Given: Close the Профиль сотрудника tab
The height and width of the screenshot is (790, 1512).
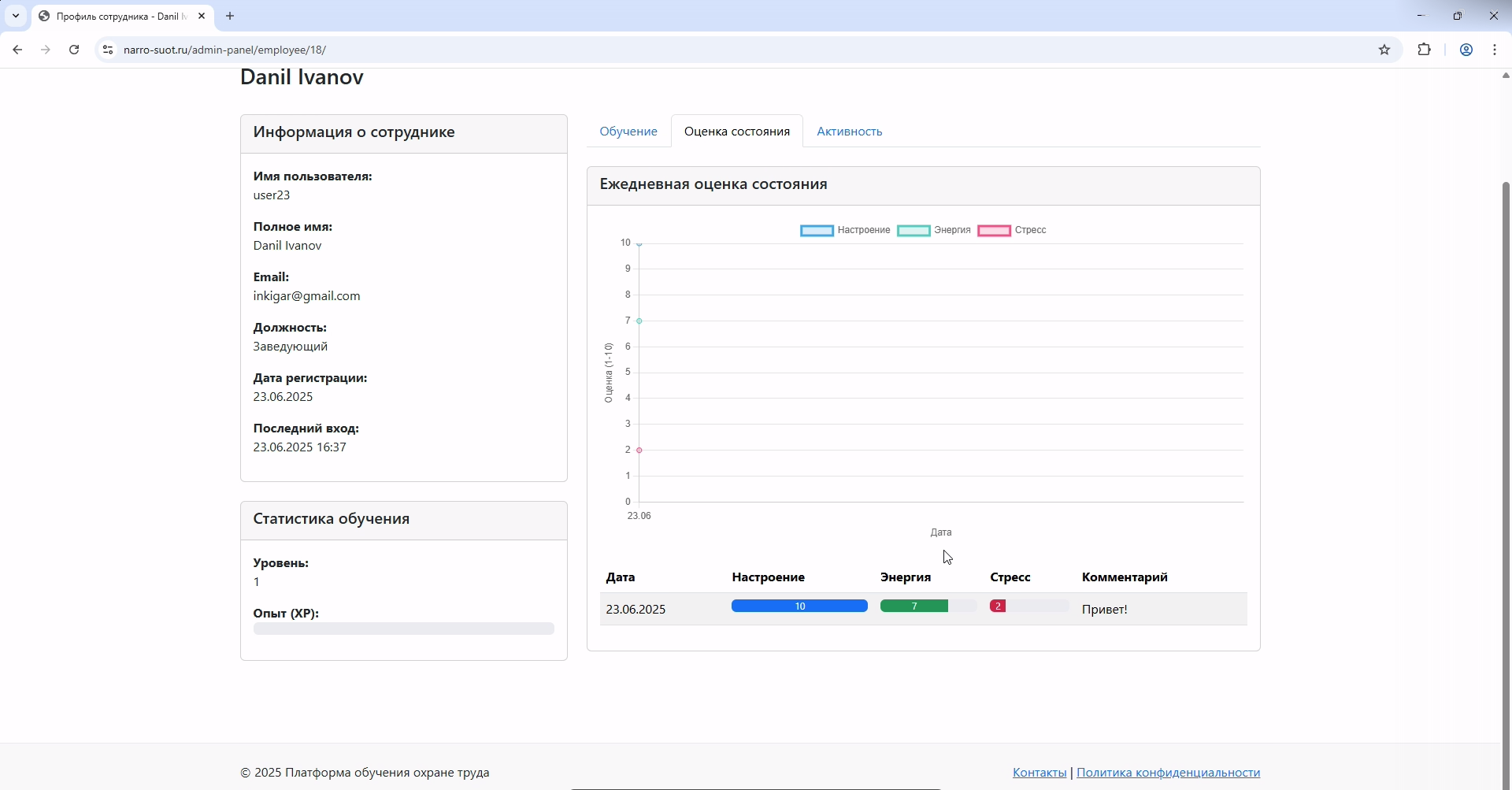Looking at the screenshot, I should 202,16.
